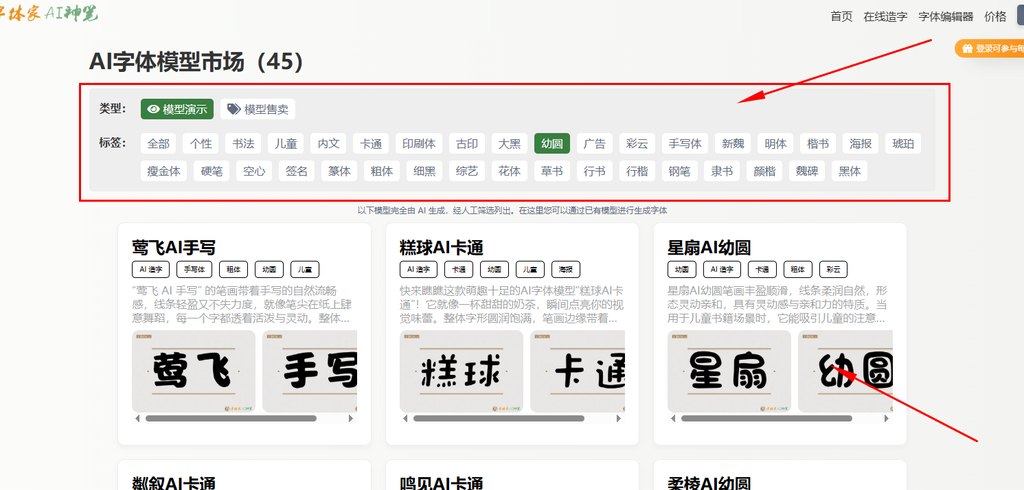Pick the 卡通 tag in the filter bar
This screenshot has height=490, width=1024.
[371, 144]
